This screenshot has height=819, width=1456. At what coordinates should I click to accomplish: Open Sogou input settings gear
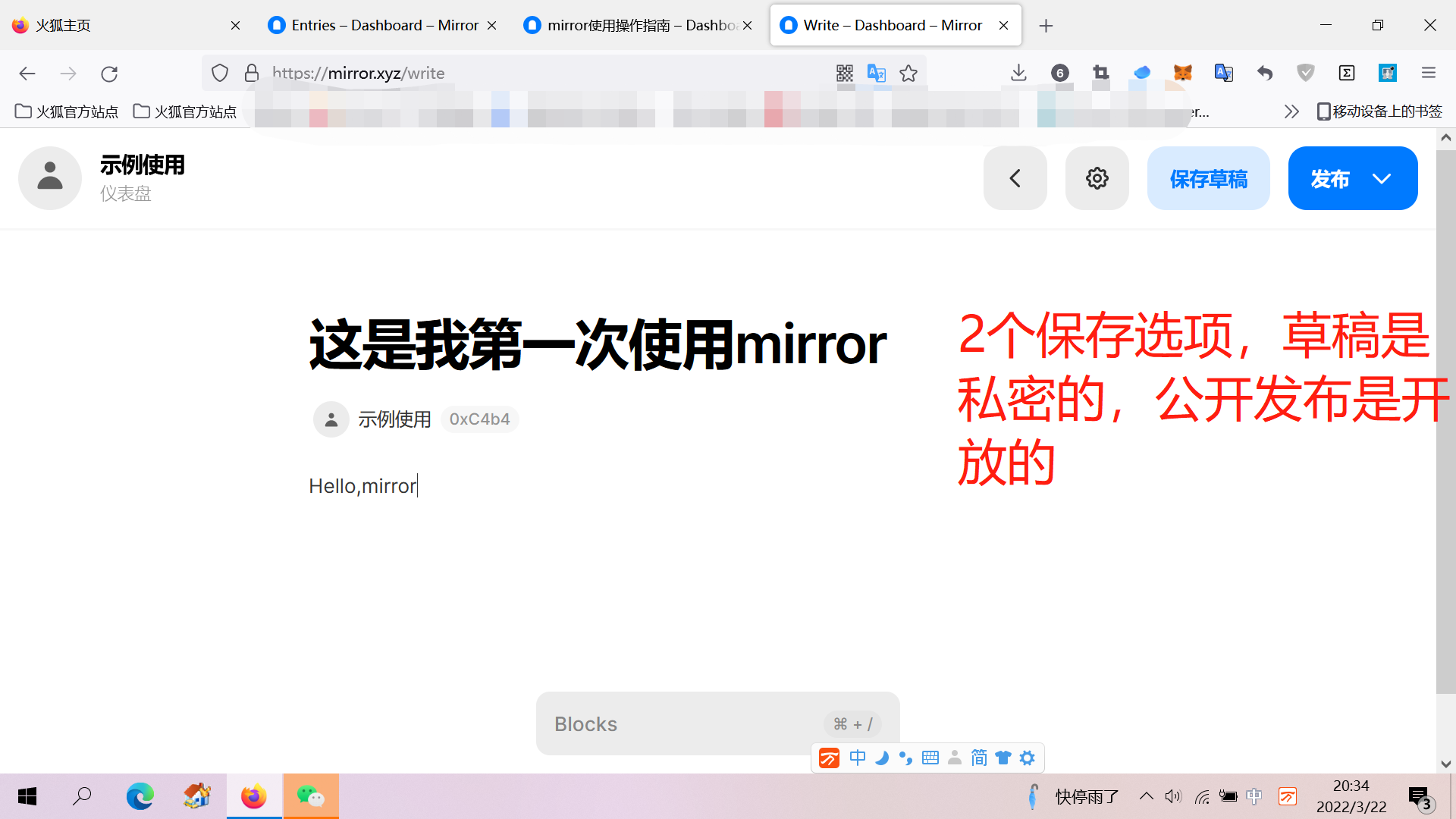[1027, 758]
